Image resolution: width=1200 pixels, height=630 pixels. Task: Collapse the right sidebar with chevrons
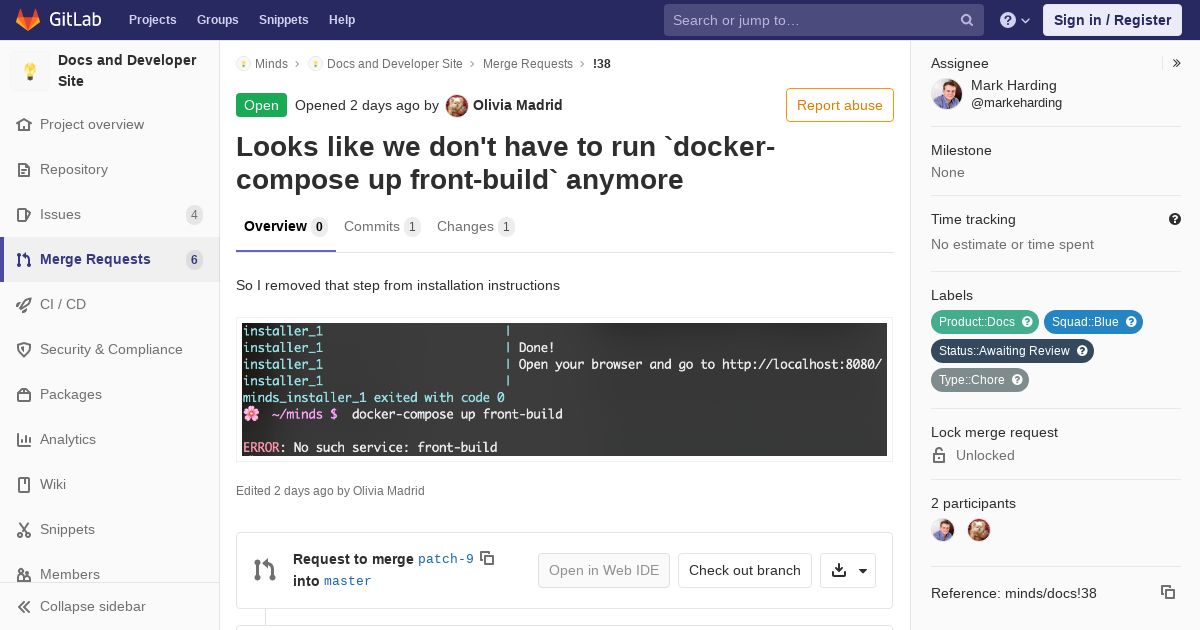point(1176,63)
